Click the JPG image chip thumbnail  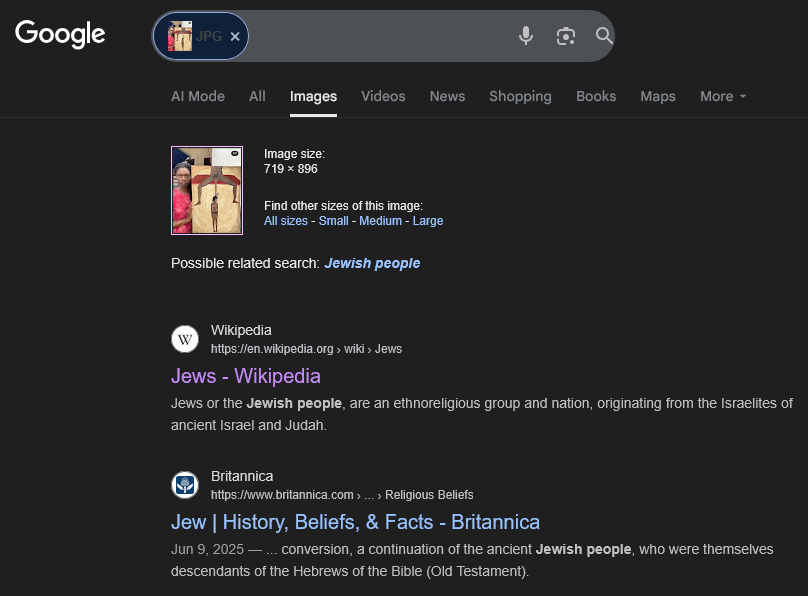[x=180, y=36]
